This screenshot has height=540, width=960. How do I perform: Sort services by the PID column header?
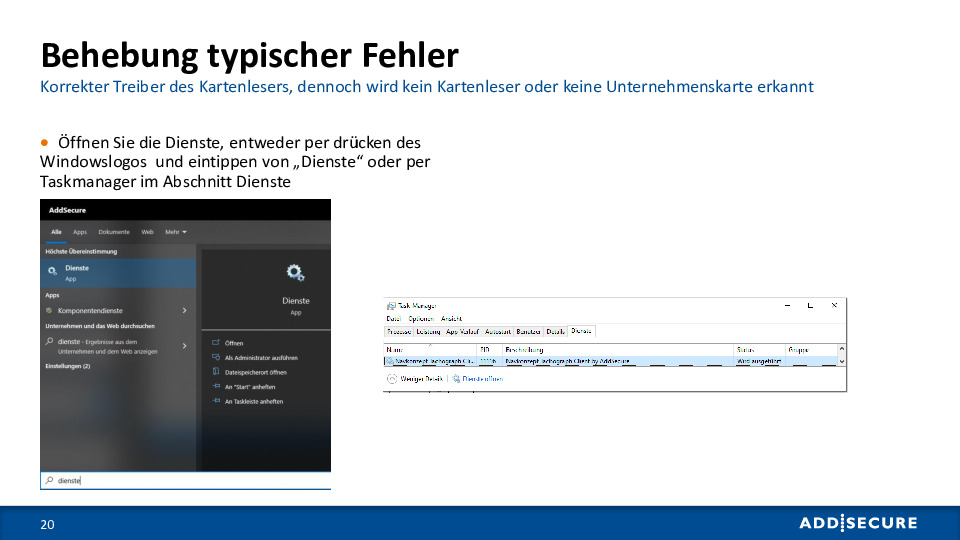(490, 350)
